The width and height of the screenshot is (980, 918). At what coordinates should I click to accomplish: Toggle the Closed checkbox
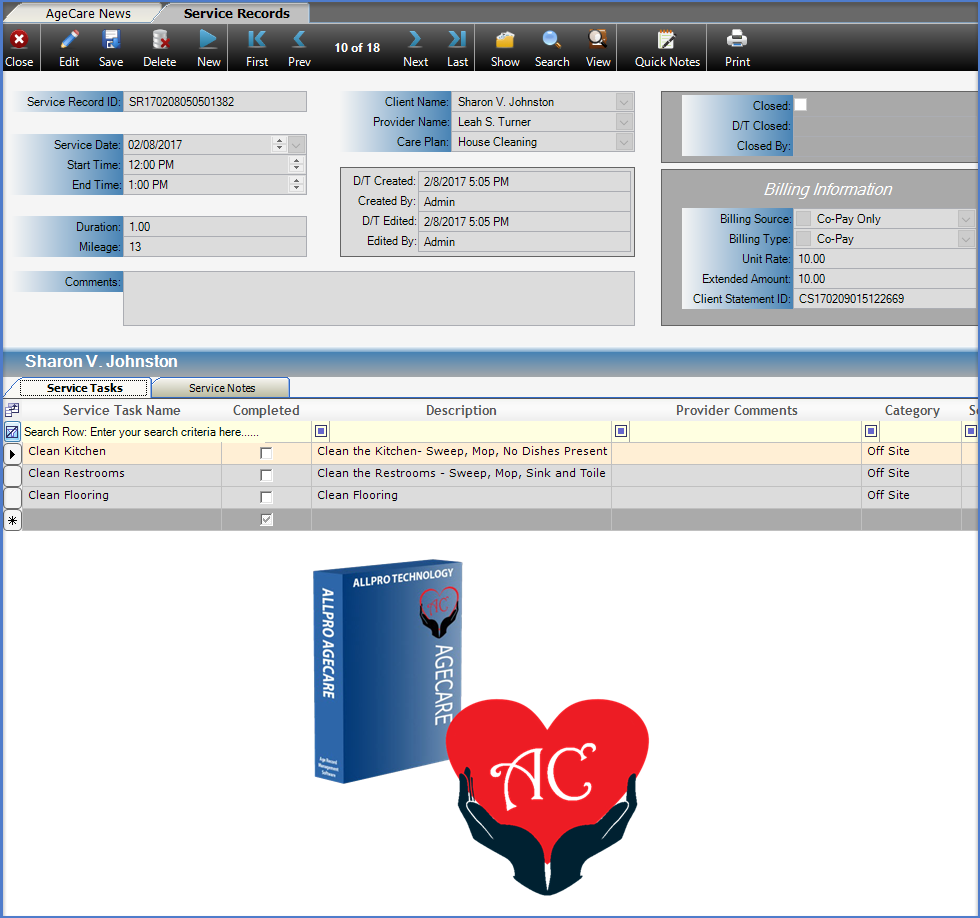(800, 105)
